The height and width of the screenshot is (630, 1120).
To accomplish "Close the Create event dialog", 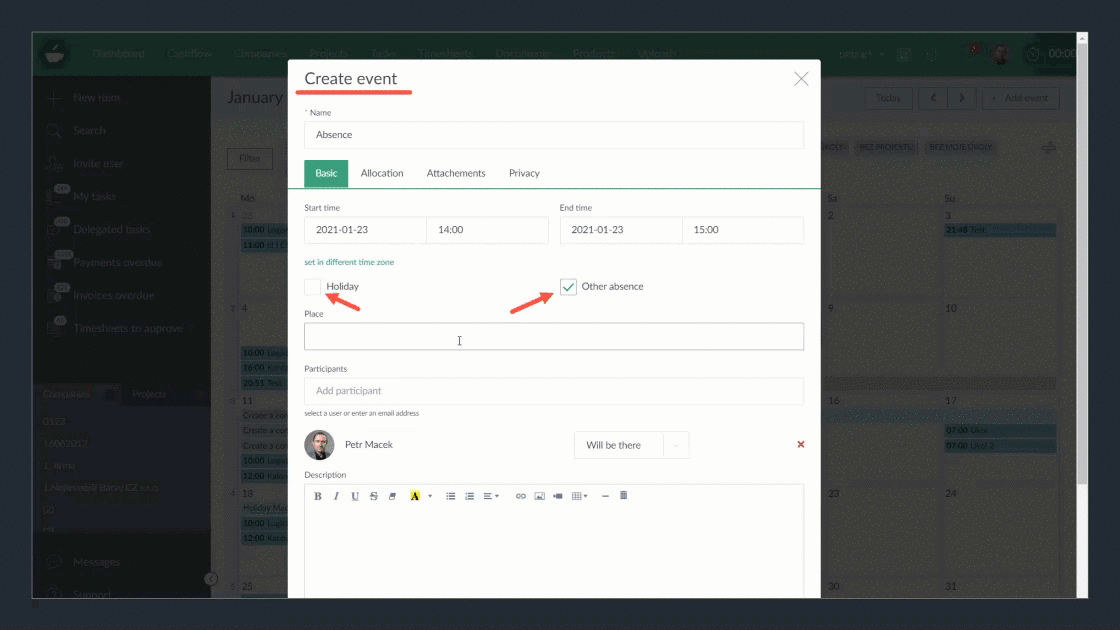I will tap(801, 79).
